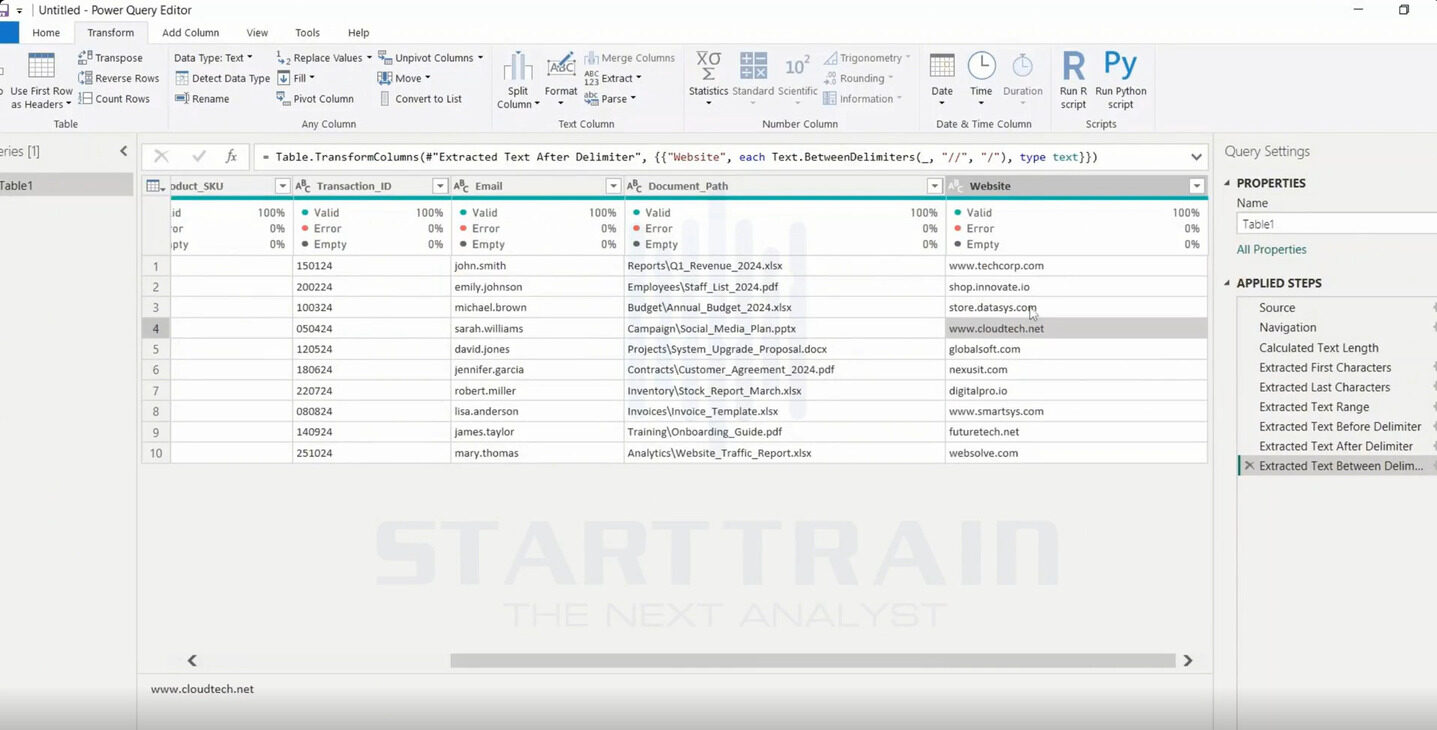This screenshot has width=1437, height=730.
Task: Click the All Properties link
Action: point(1271,250)
